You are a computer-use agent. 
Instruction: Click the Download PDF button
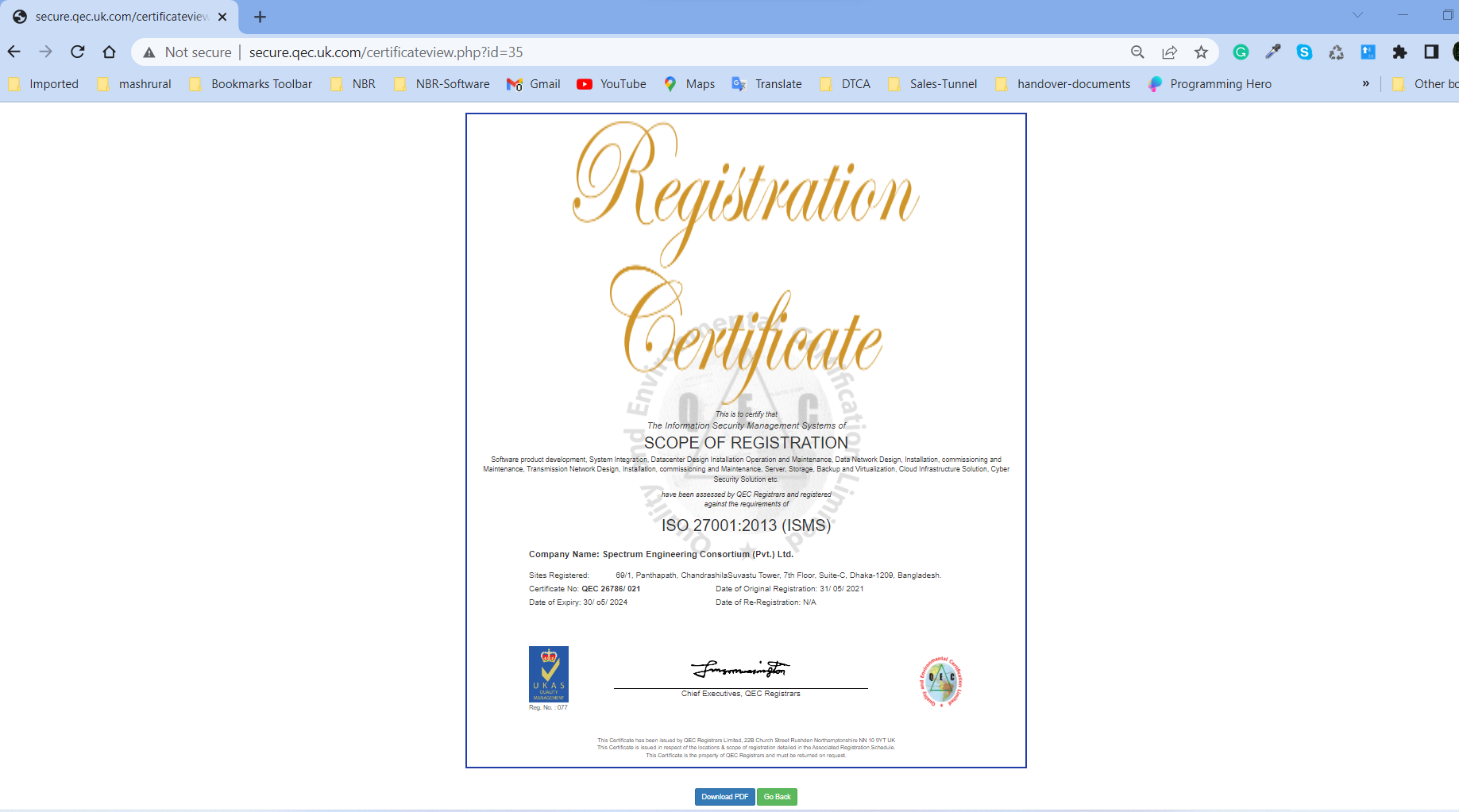pos(724,797)
